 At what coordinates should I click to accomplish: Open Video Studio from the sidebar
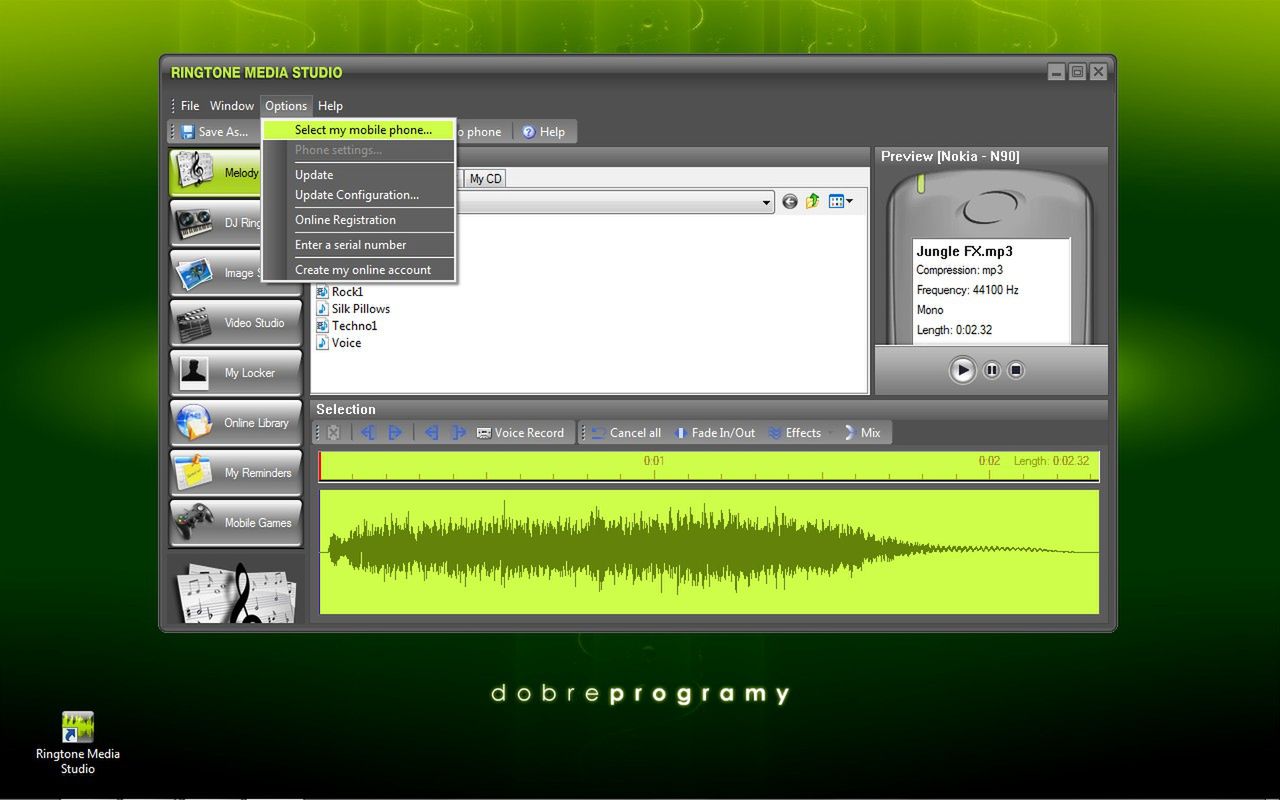click(236, 322)
